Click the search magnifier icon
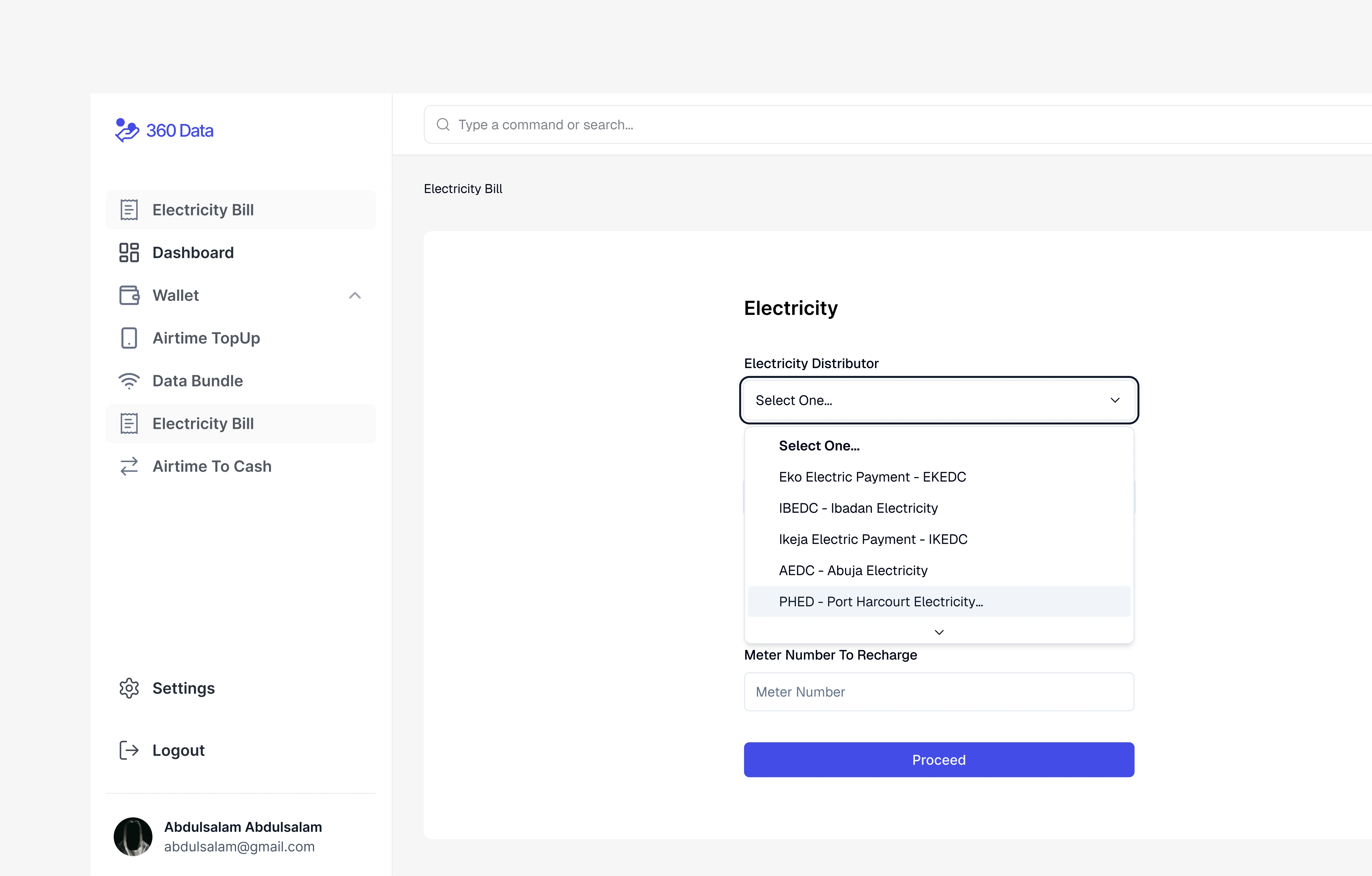Viewport: 1372px width, 876px height. [x=443, y=125]
